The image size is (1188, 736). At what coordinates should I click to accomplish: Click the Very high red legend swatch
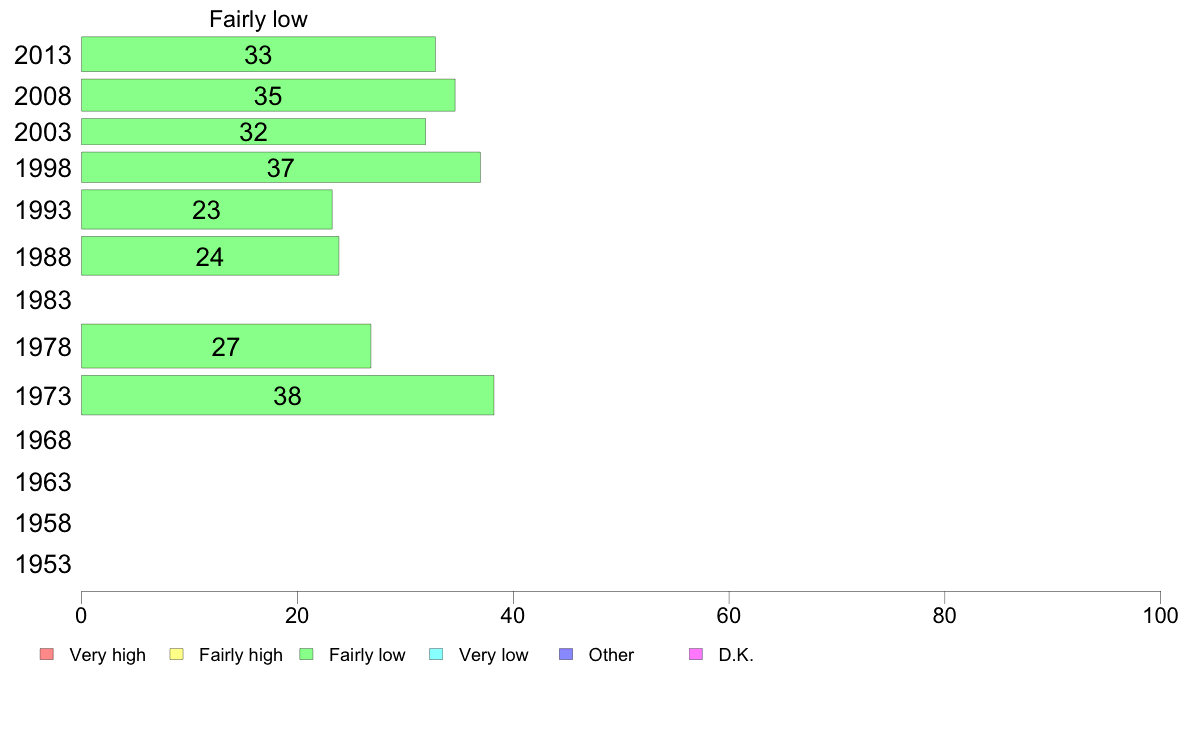click(47, 654)
